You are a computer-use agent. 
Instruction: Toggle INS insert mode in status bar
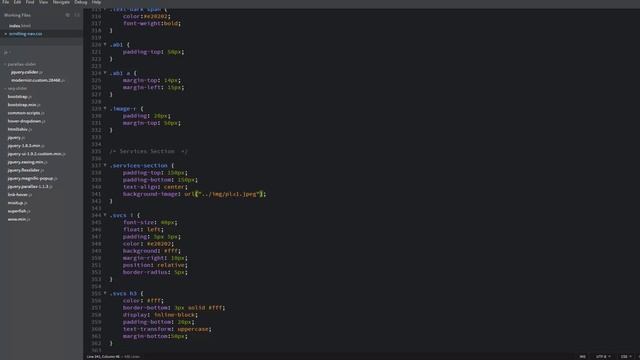point(582,357)
